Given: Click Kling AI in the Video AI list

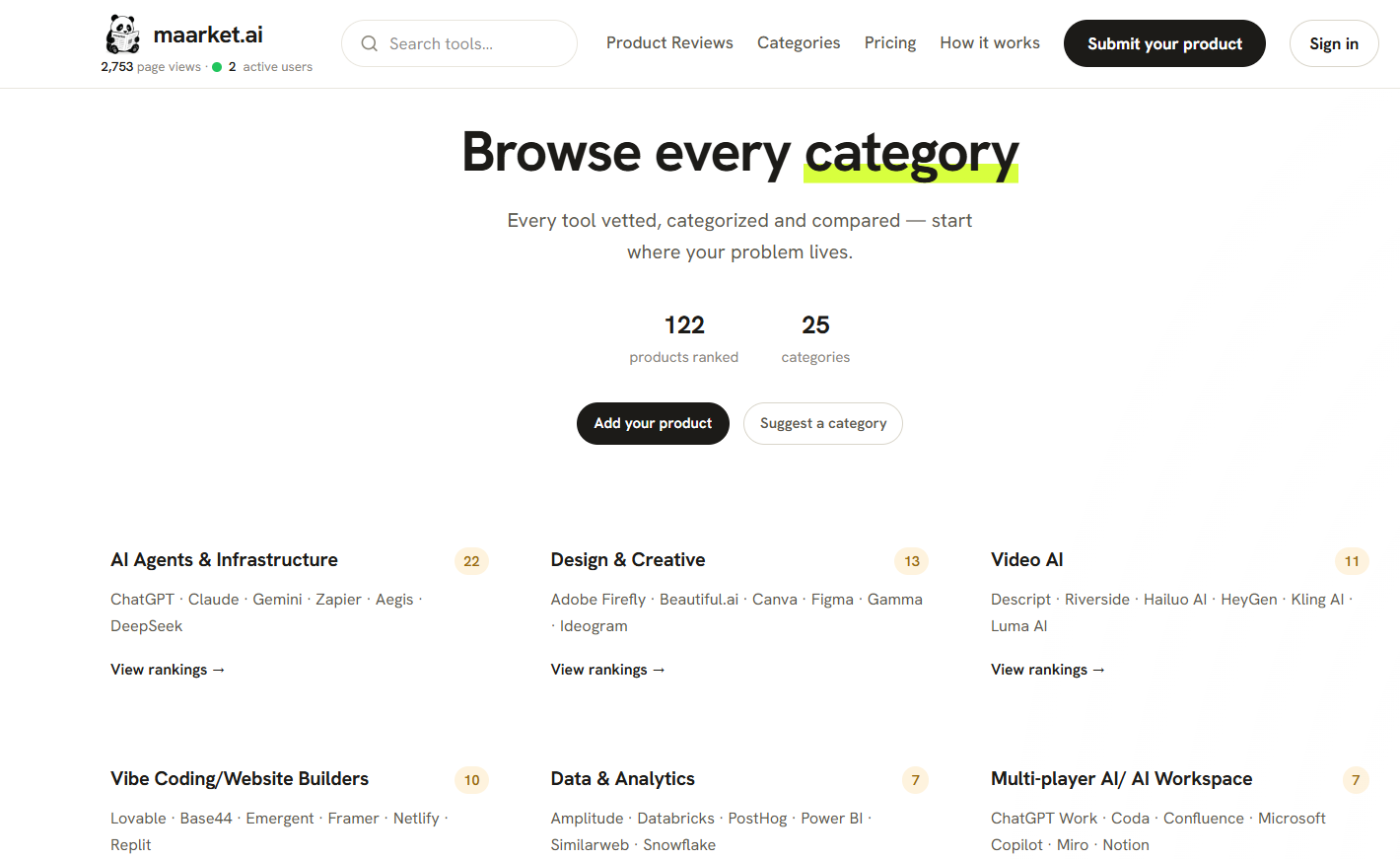Looking at the screenshot, I should click(1317, 600).
